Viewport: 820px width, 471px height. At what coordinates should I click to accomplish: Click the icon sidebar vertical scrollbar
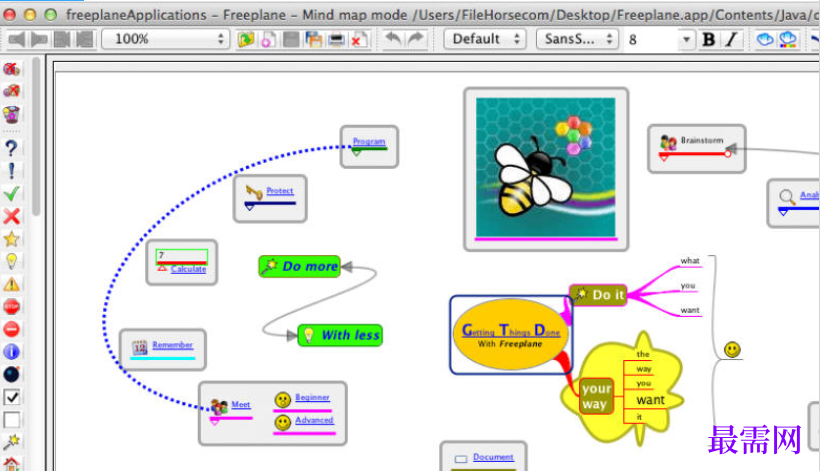coord(36,136)
